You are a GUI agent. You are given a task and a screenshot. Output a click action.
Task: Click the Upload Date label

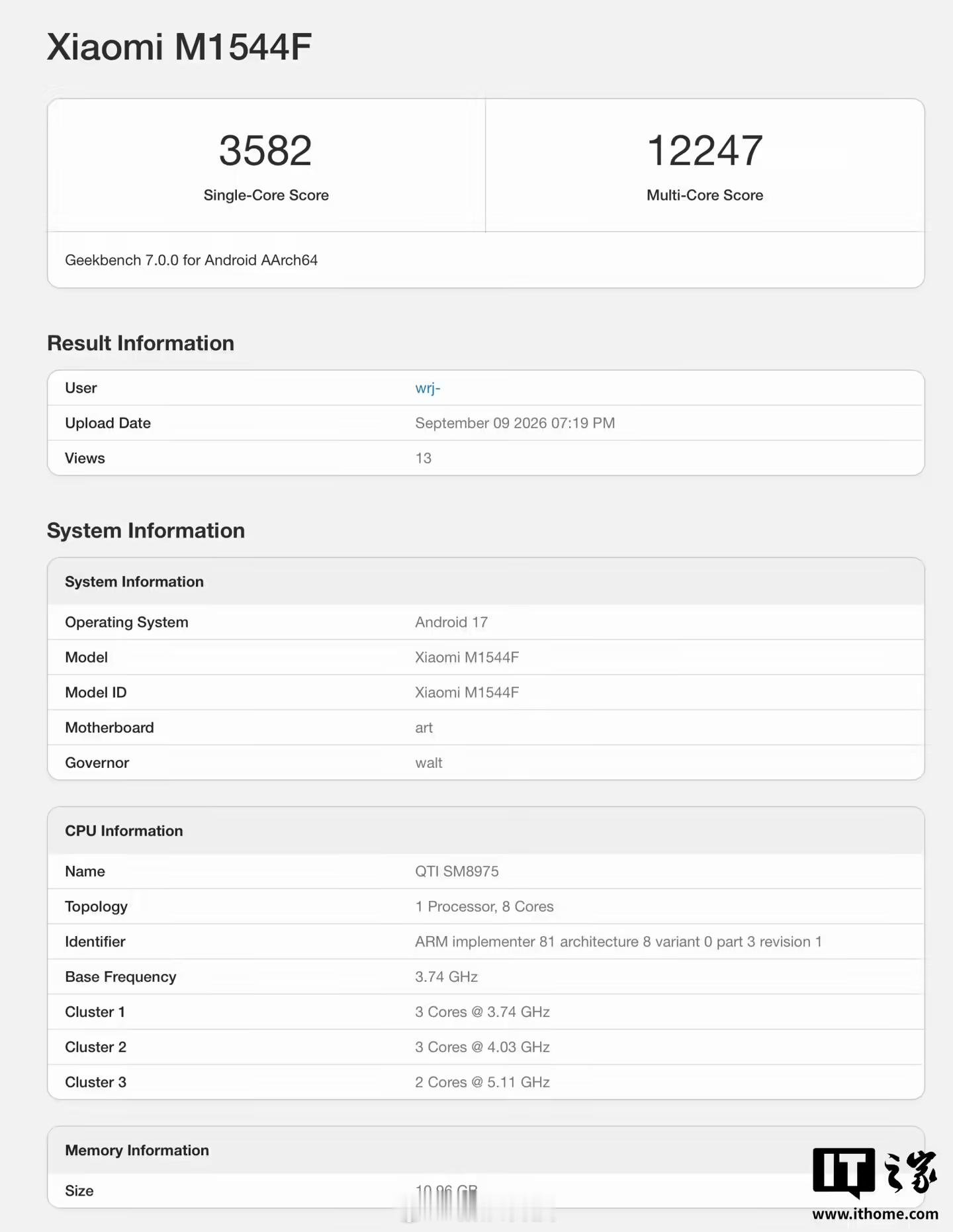[x=108, y=423]
